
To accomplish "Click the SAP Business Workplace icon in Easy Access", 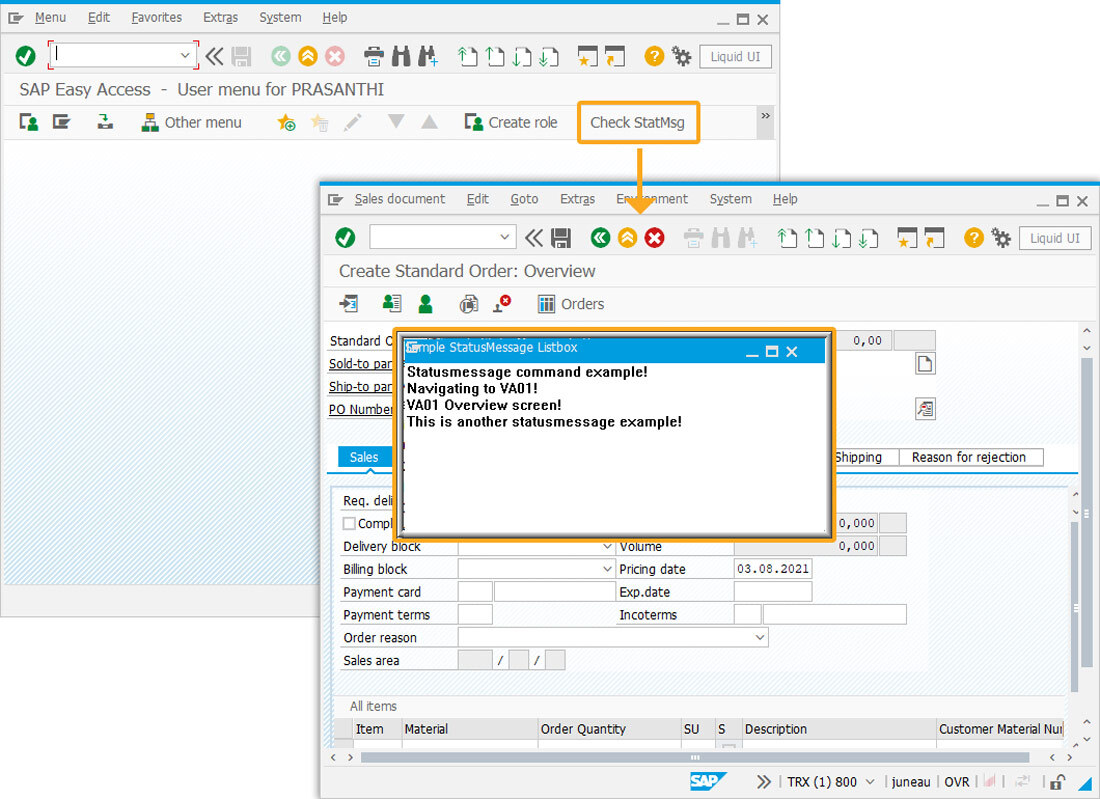I will pyautogui.click(x=105, y=123).
